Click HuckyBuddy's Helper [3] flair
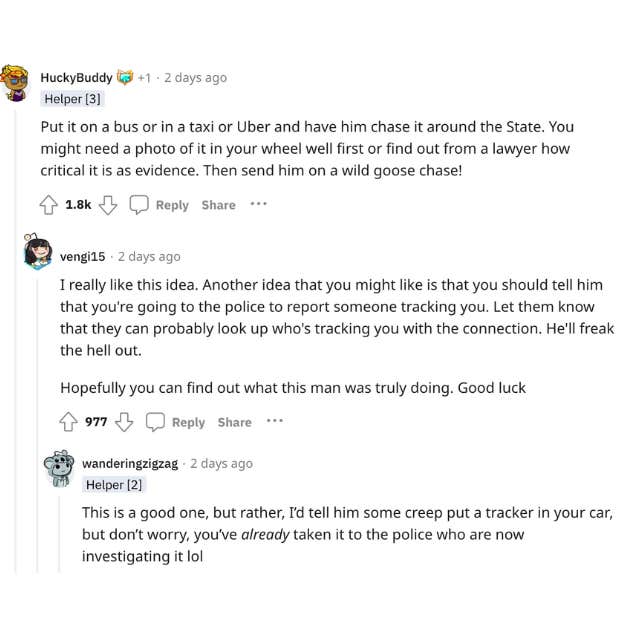Image resolution: width=620 pixels, height=620 pixels. (72, 99)
